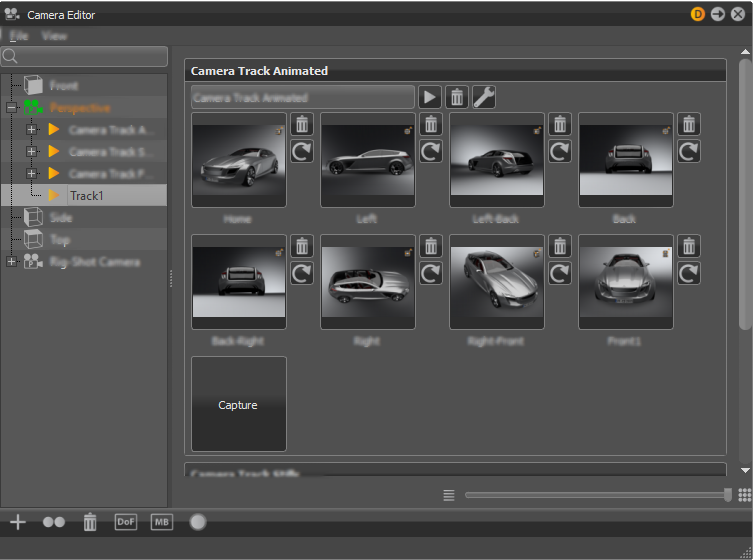The width and height of the screenshot is (753, 560).
Task: Select the Top camera in the tree
Action: [x=60, y=240]
